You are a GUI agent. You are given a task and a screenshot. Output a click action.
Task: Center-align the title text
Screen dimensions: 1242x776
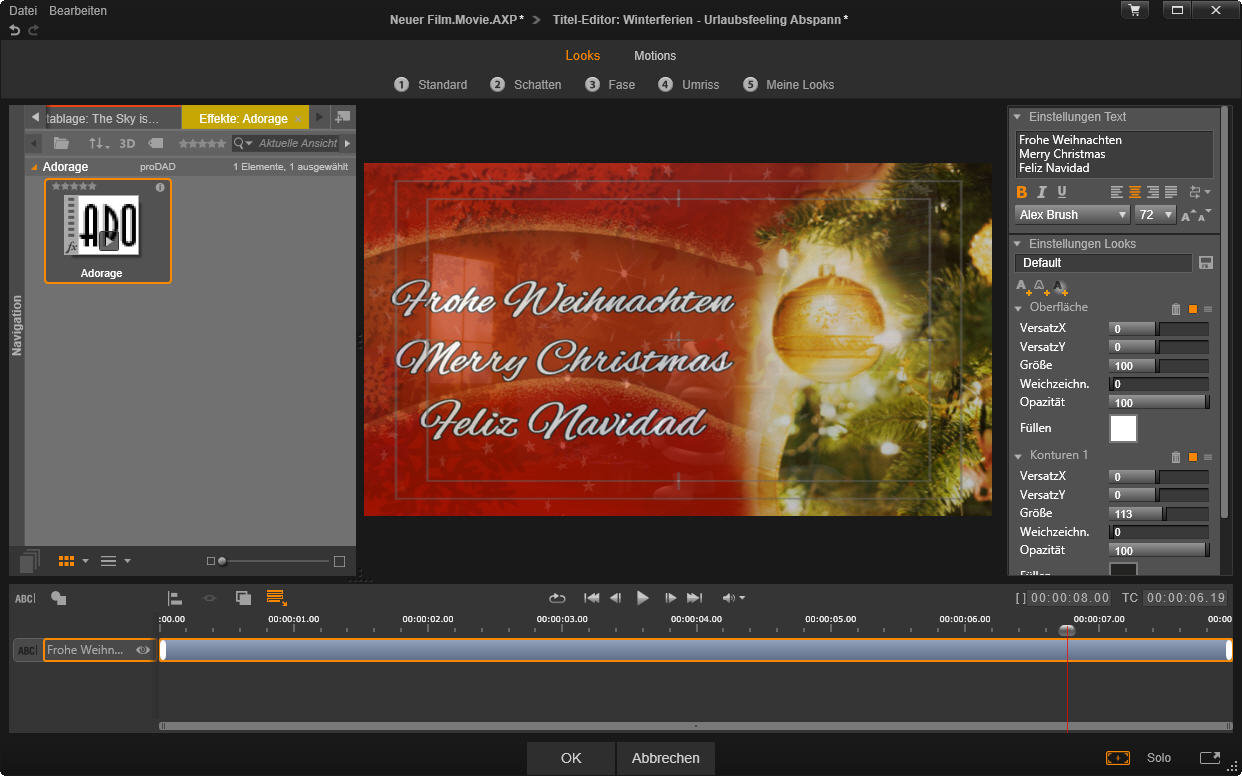[1135, 192]
